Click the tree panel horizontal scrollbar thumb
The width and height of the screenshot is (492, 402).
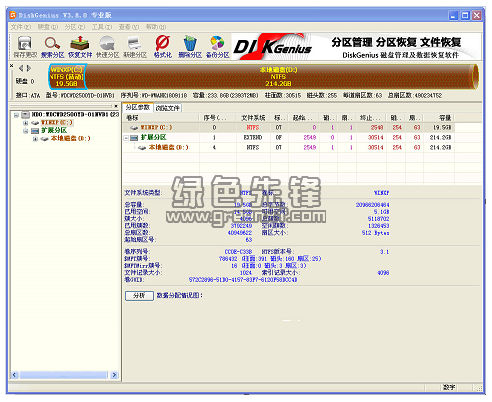[63, 375]
